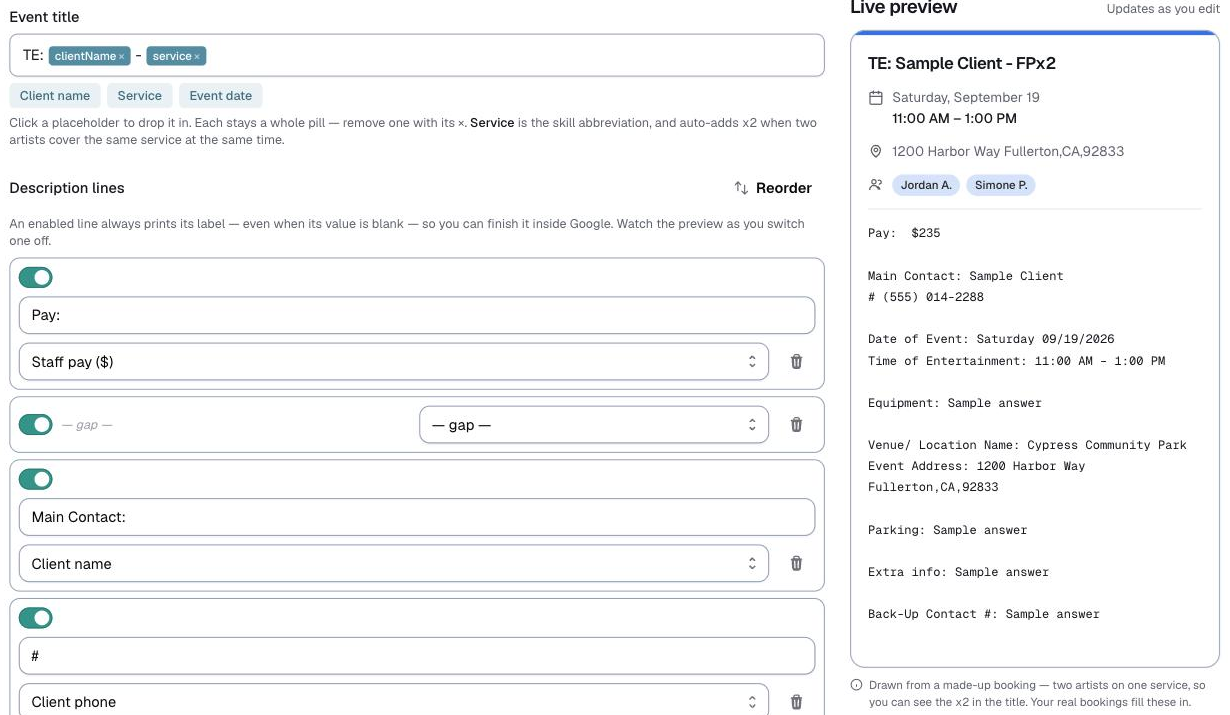Click the # (555) 014-2288 phone line
The height and width of the screenshot is (715, 1230).
pyautogui.click(x=926, y=297)
